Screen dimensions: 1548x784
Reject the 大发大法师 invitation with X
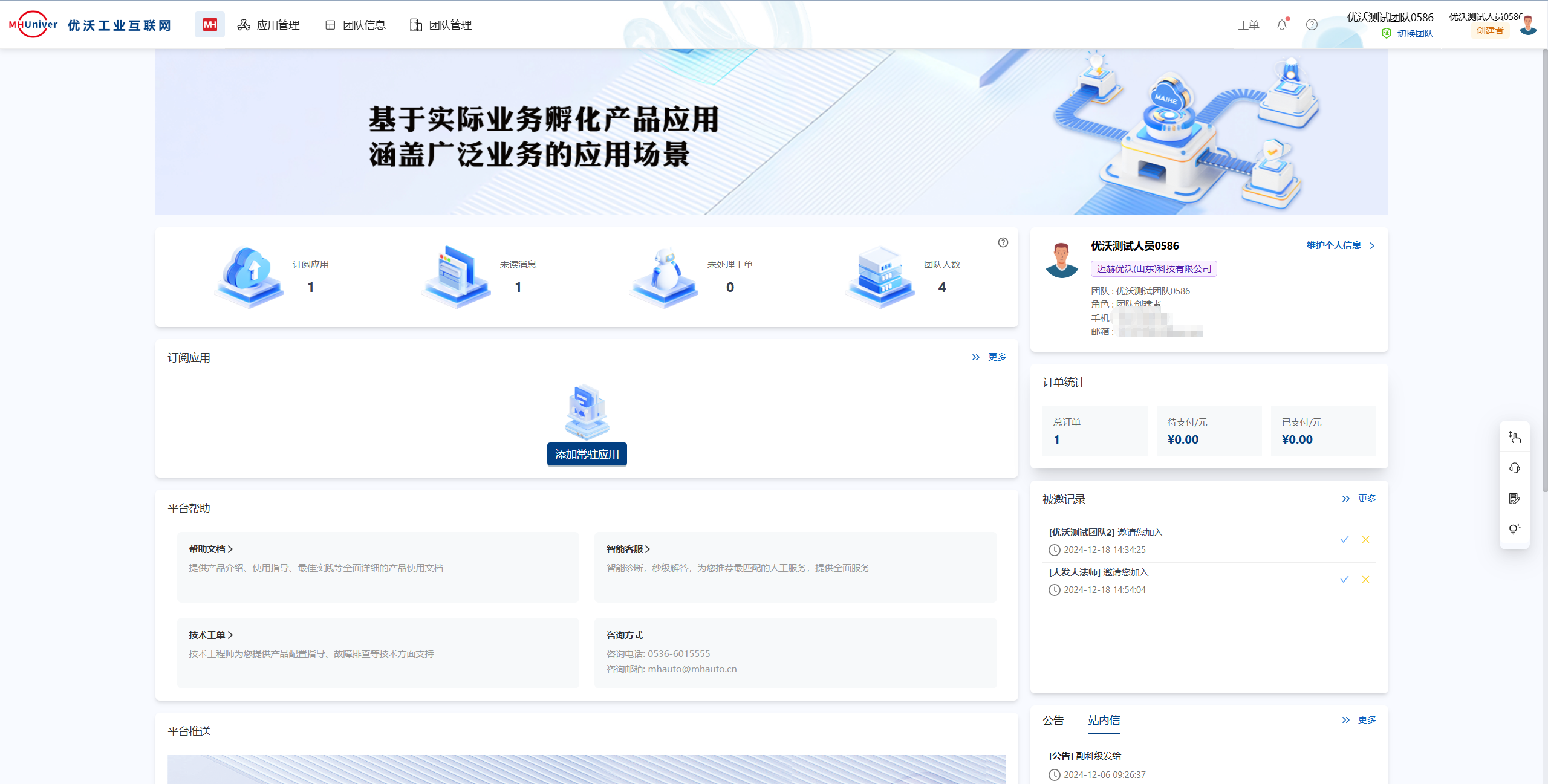coord(1365,579)
